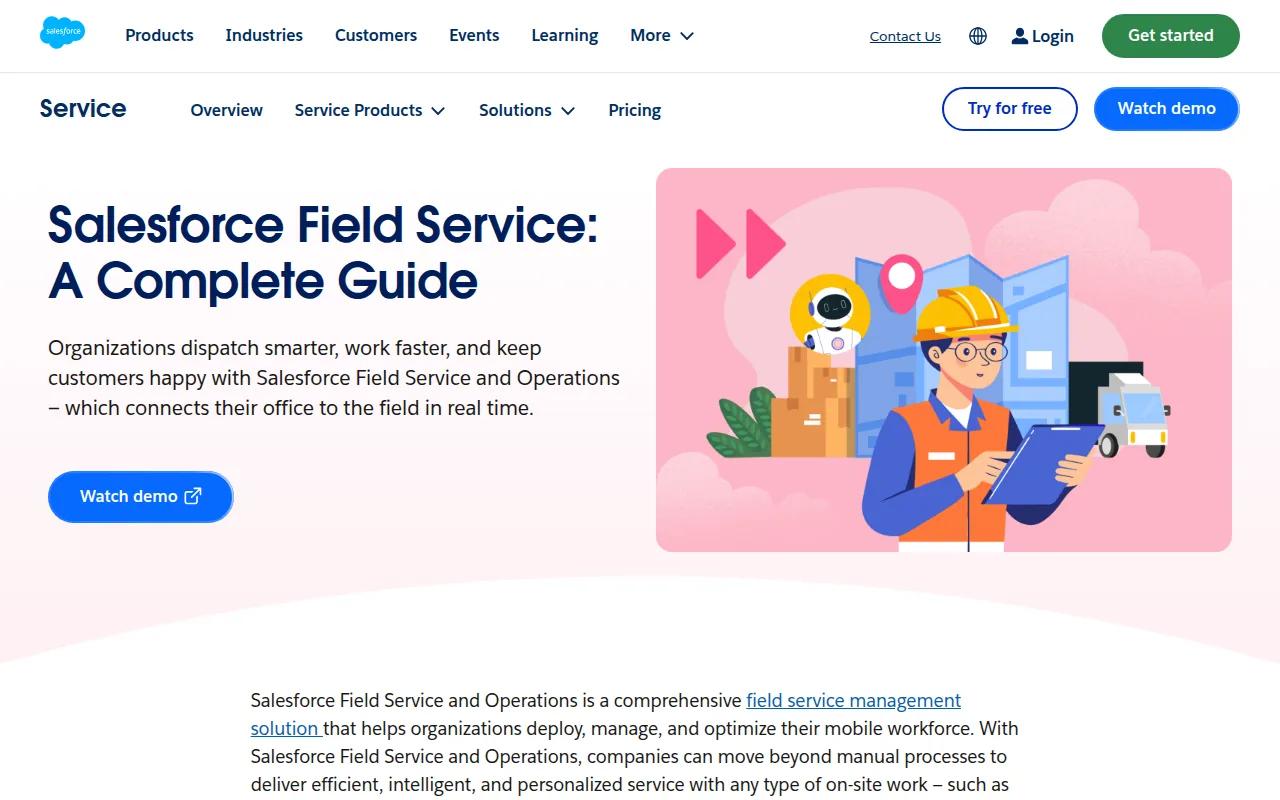The image size is (1280, 800).
Task: Expand the Solutions dropdown
Action: 527,110
